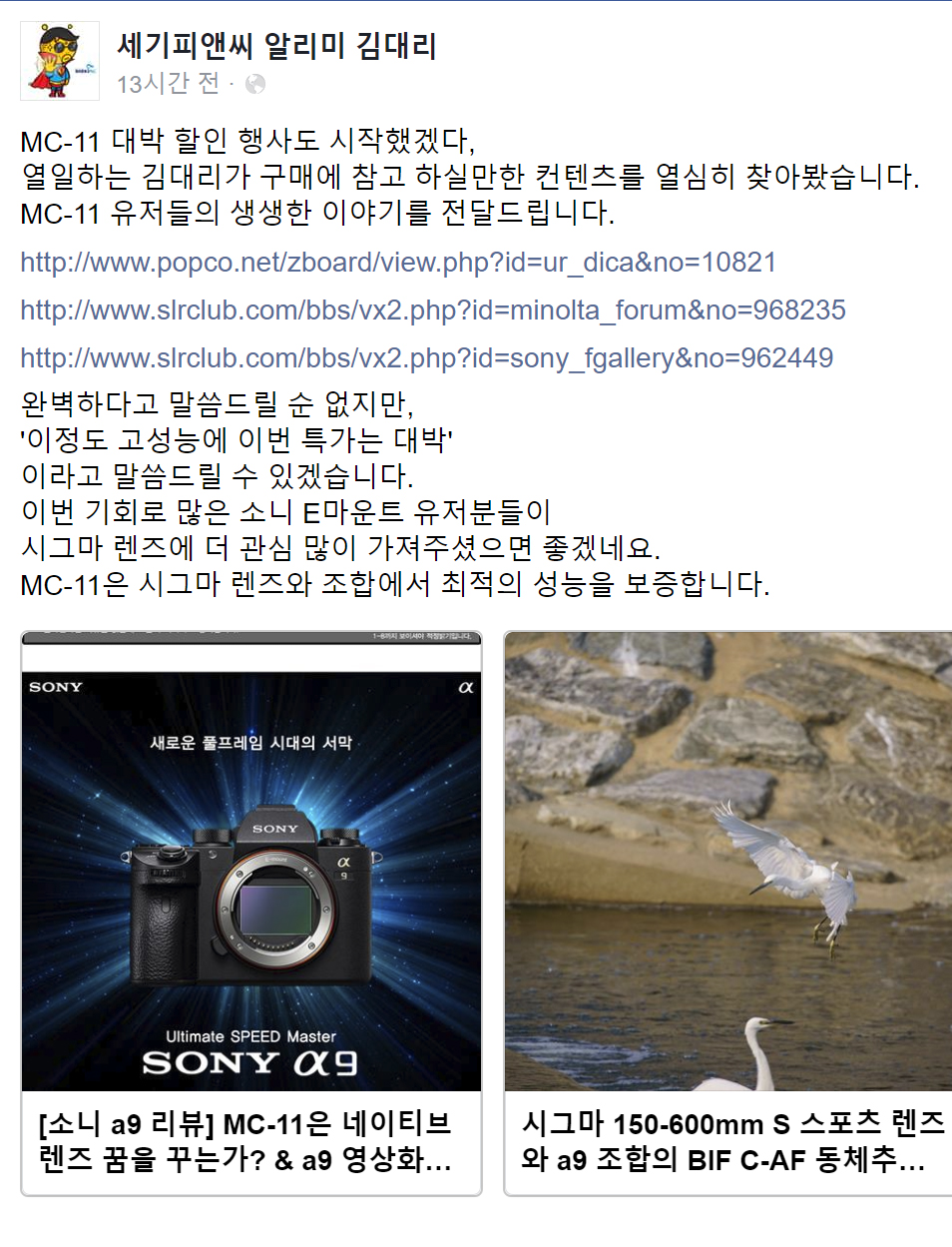Viewport: 952px width, 1247px height.
Task: Click the alpha symbol in the a9 card
Action: click(x=465, y=687)
